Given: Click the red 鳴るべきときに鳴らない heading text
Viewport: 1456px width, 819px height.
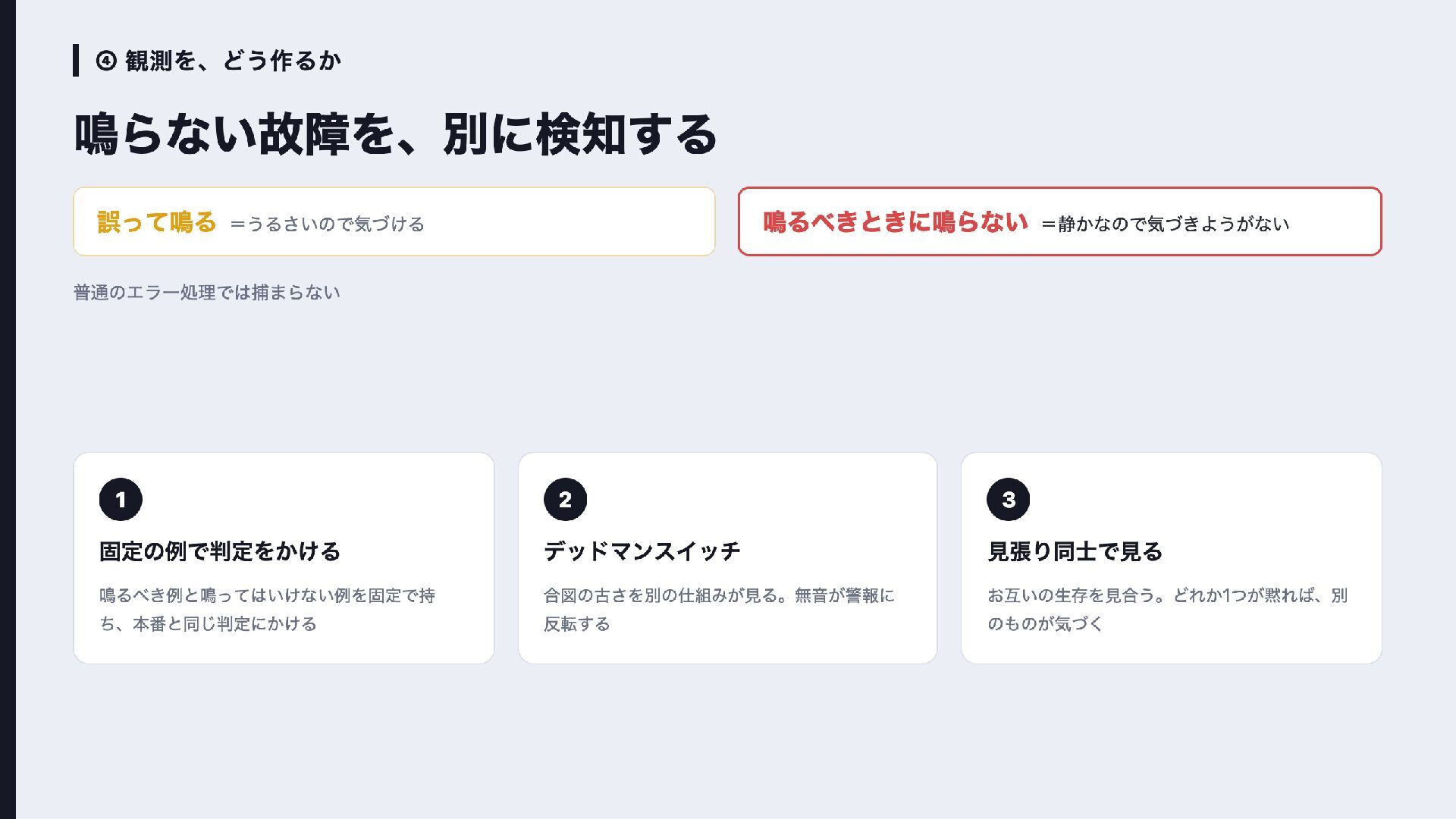Looking at the screenshot, I should [x=896, y=222].
